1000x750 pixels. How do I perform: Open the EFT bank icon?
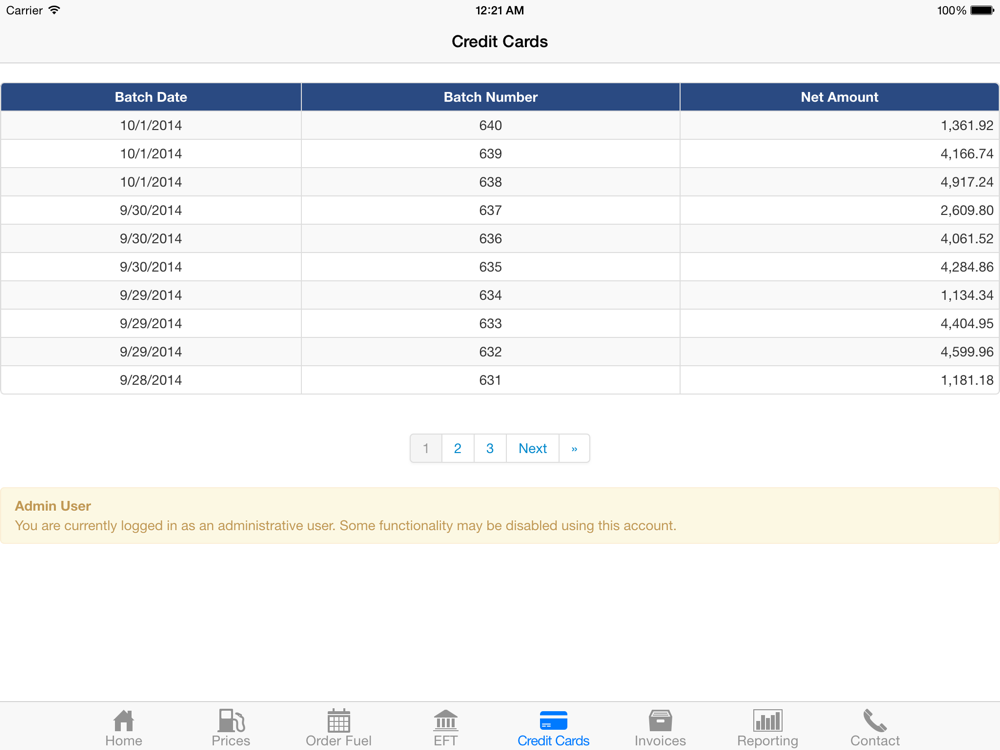coord(445,721)
